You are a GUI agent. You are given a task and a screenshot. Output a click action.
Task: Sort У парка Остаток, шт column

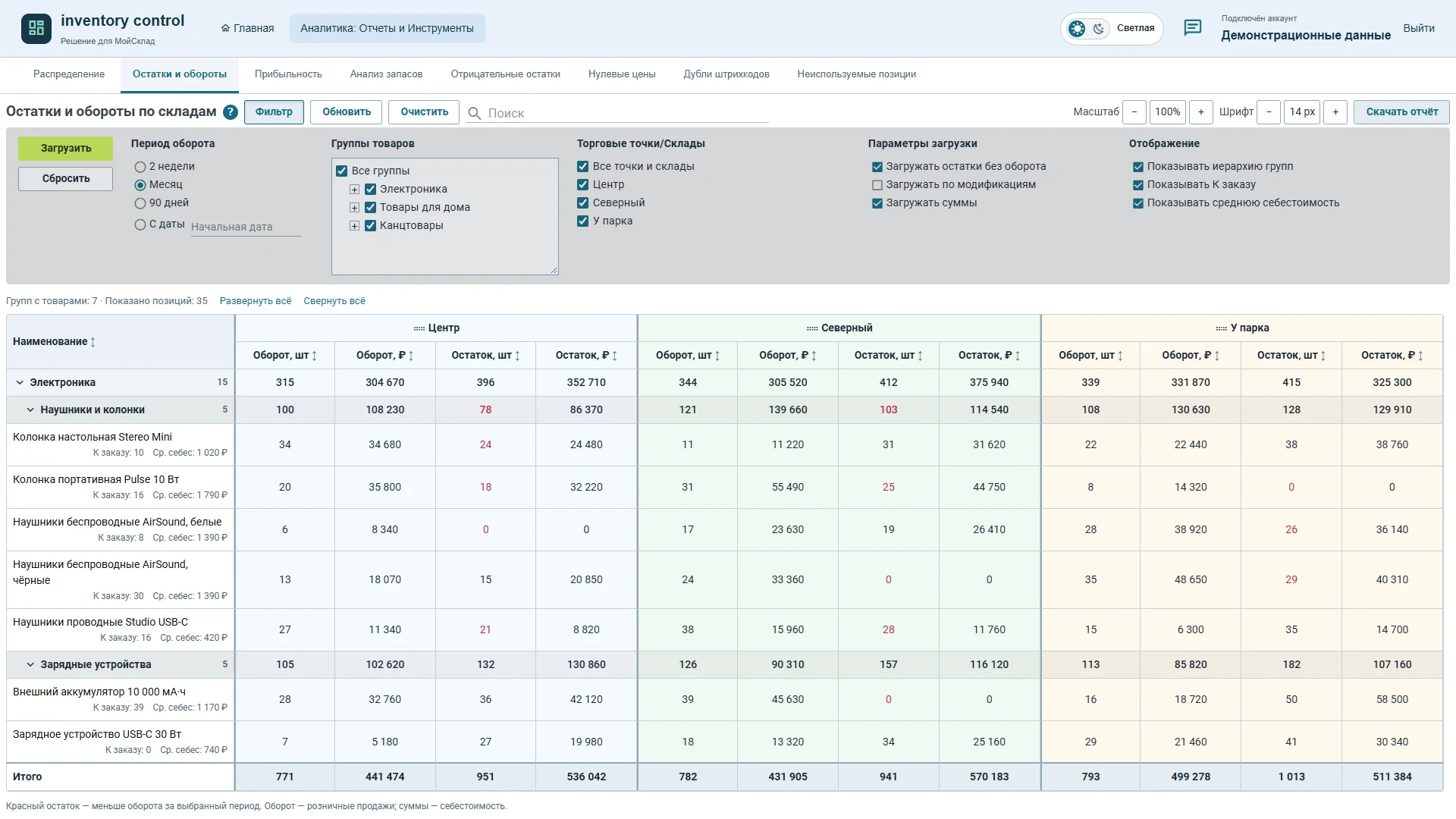pos(1323,356)
